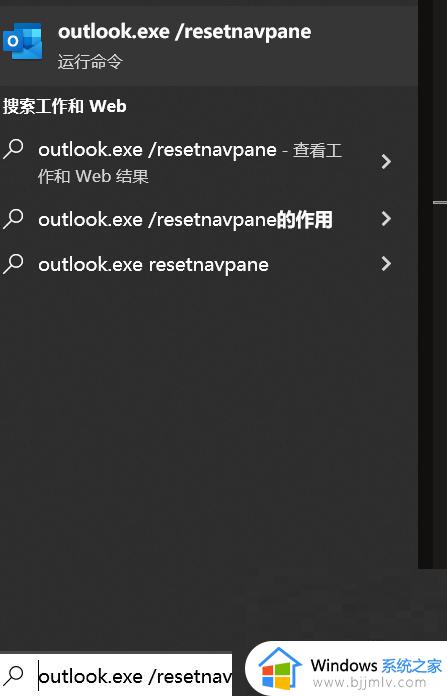
Task: Select suggestion 'outlook.exe /resetnavpane的作用'
Action: 209,219
